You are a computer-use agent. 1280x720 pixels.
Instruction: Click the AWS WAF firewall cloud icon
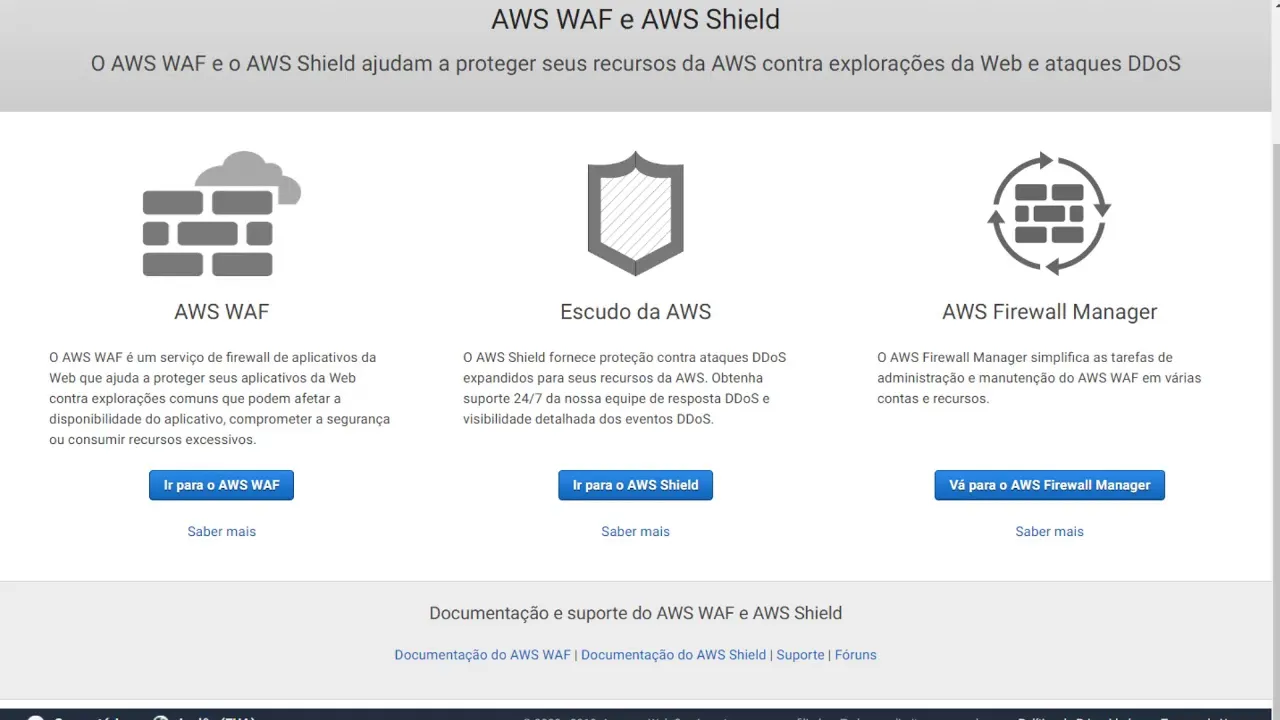coord(221,214)
